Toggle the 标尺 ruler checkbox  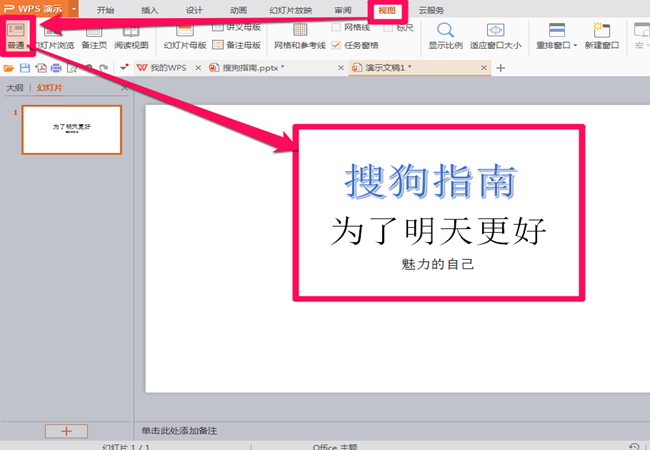point(388,28)
